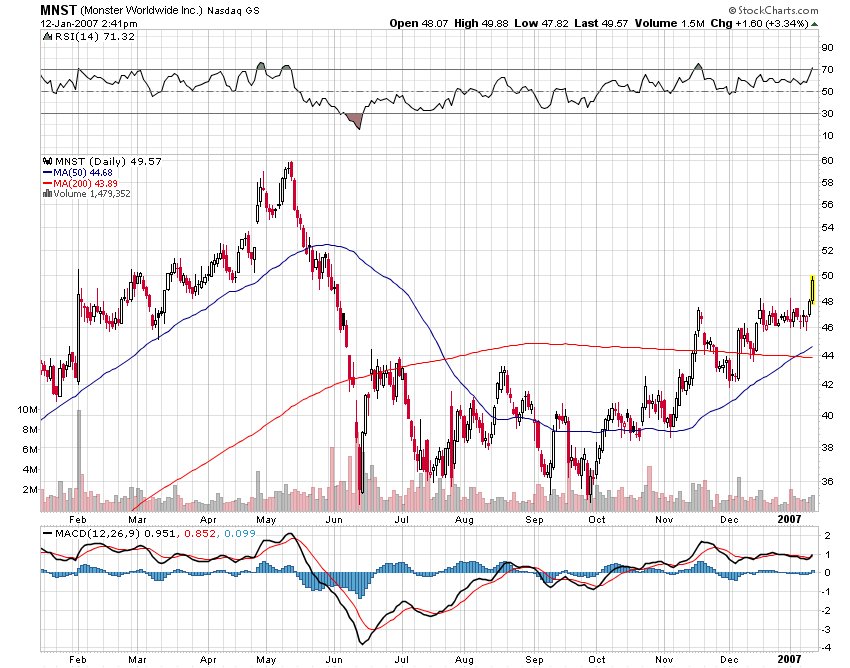Screen dimensions: 850x668
Task: Click the 10 label on RSI axis
Action: pyautogui.click(x=827, y=136)
